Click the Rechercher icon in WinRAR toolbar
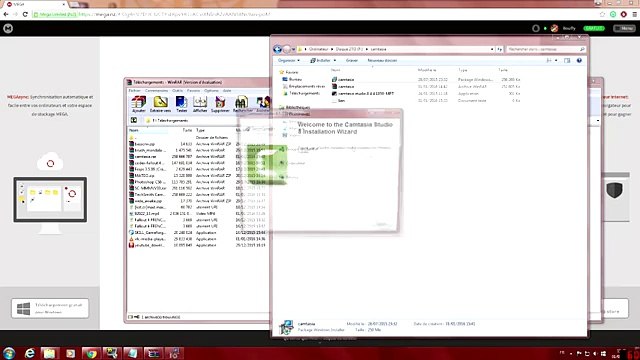The width and height of the screenshot is (640, 360). (x=242, y=104)
